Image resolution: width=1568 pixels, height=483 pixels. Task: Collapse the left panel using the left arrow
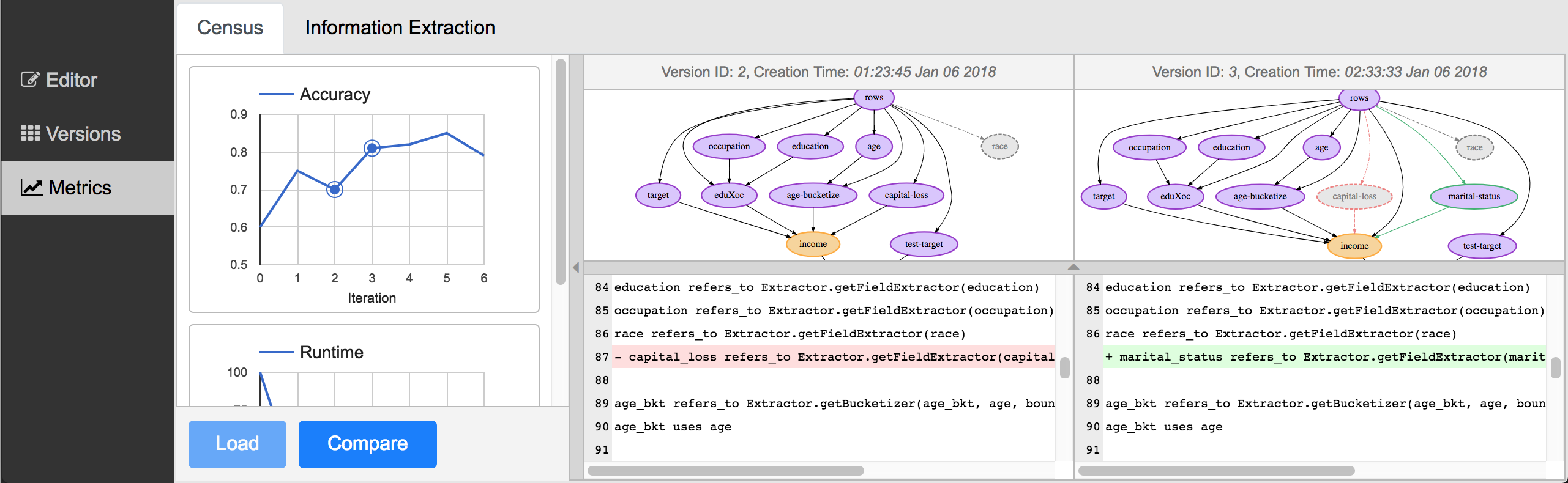[576, 268]
